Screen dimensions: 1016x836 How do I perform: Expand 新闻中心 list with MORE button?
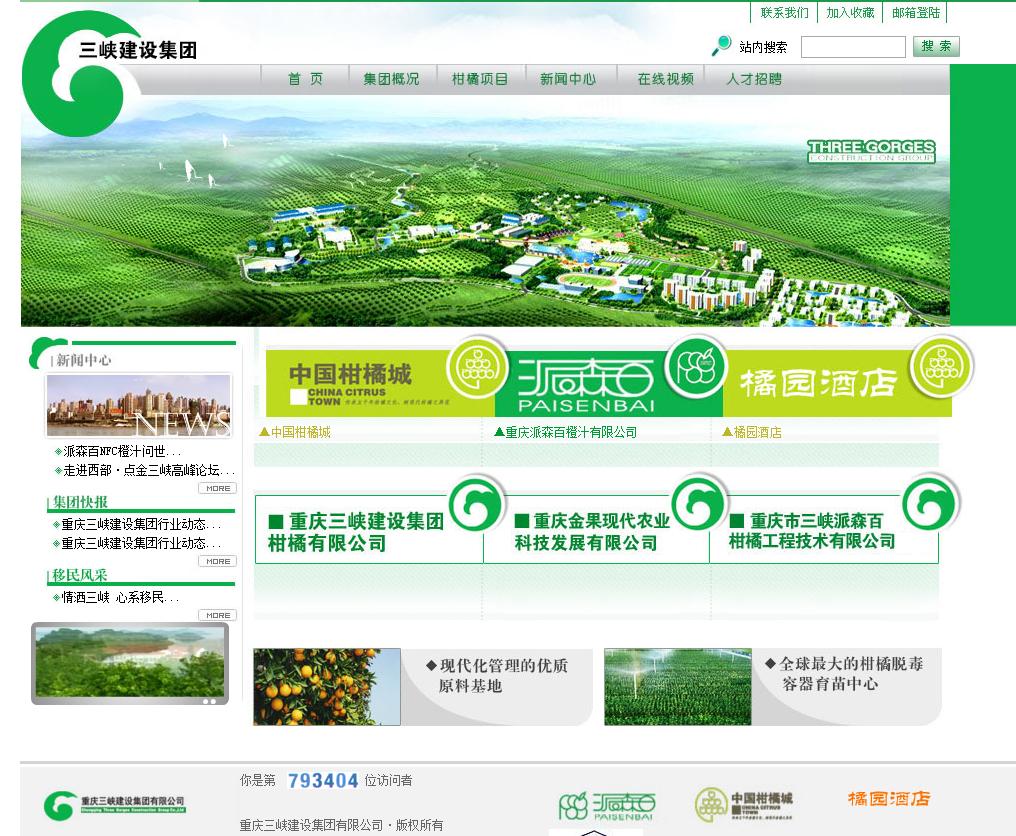pos(217,488)
